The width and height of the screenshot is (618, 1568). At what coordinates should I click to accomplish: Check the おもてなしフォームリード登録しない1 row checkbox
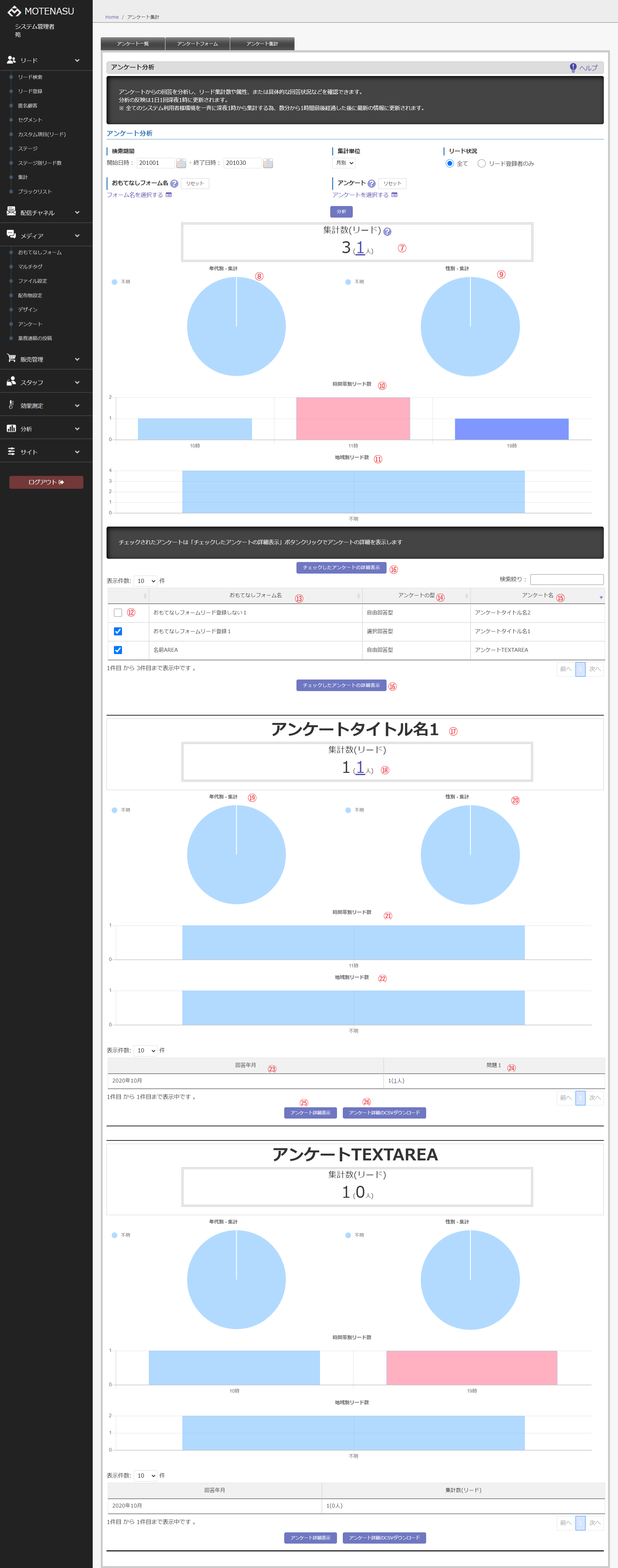pos(118,613)
